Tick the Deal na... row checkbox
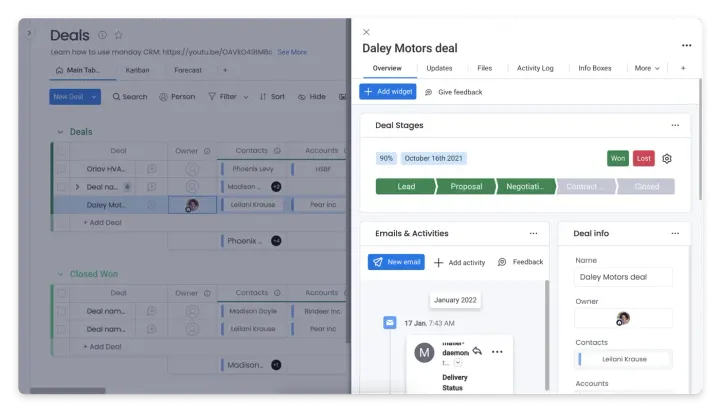The width and height of the screenshot is (720, 412). [x=61, y=187]
